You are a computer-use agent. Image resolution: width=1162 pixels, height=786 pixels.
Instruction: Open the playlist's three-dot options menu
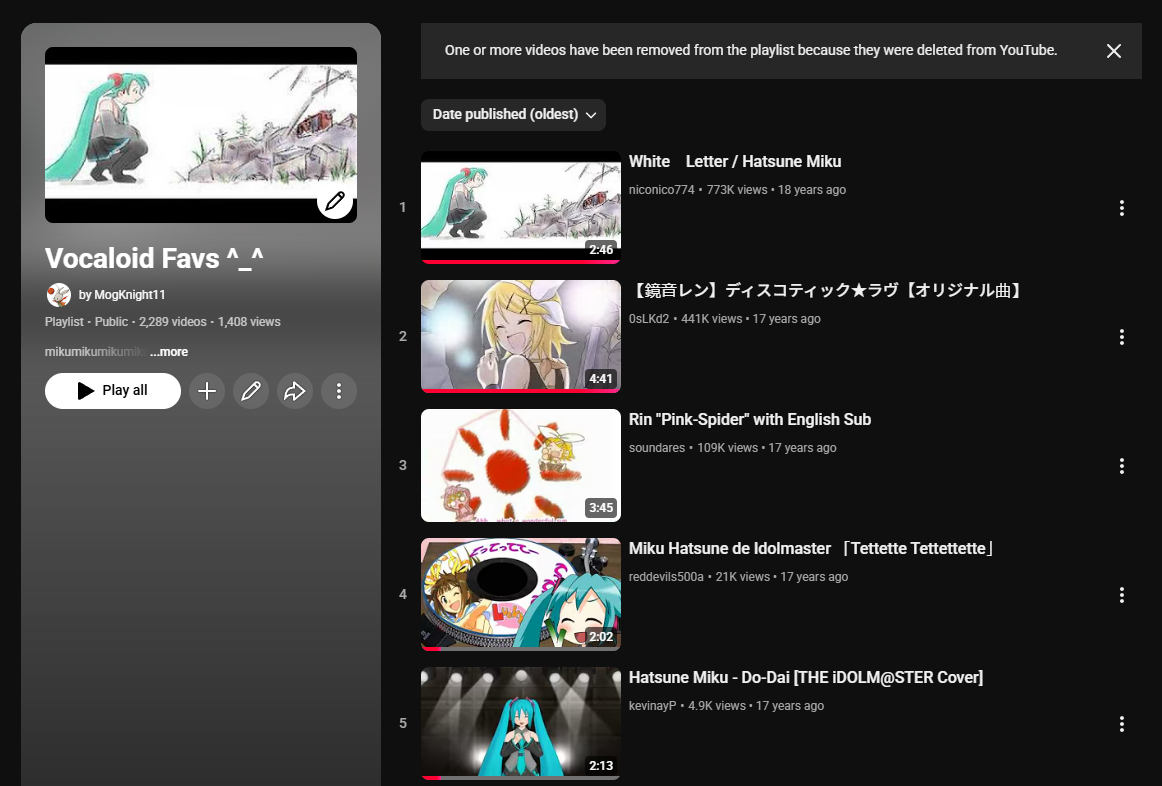[x=339, y=391]
